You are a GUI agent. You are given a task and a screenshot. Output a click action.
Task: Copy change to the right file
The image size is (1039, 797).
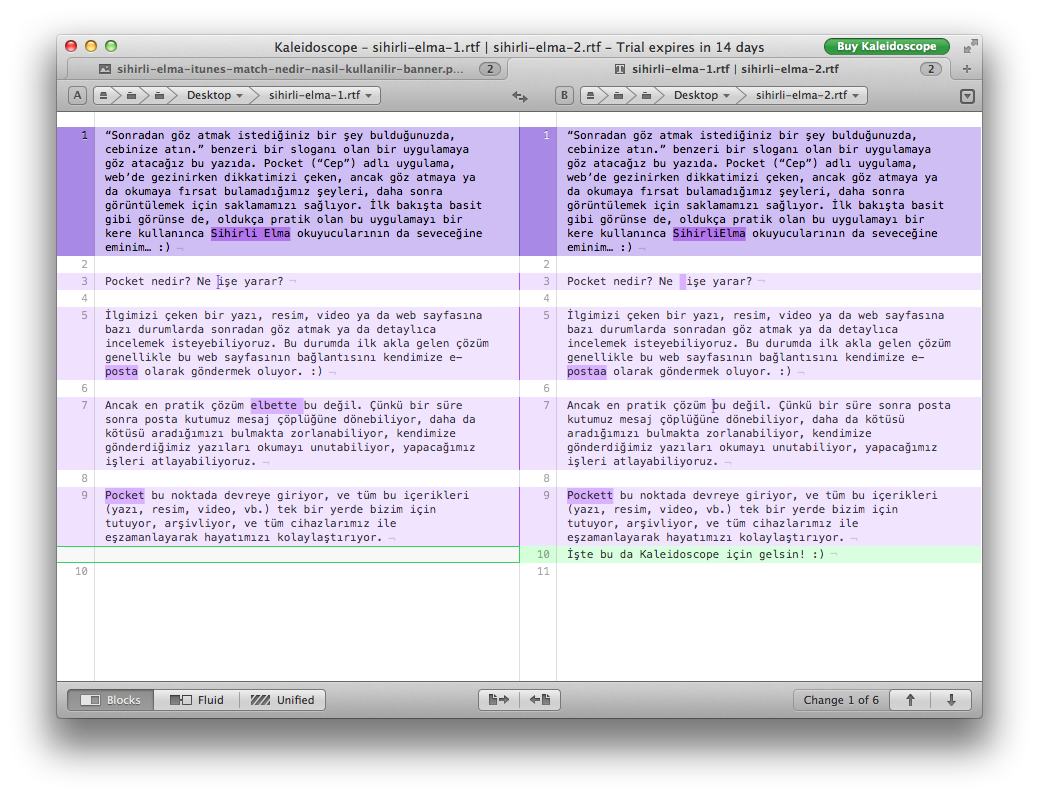[x=495, y=700]
